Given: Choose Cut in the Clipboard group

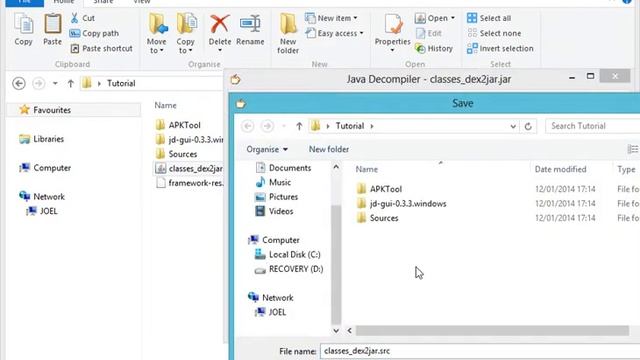Looking at the screenshot, I should 82,18.
